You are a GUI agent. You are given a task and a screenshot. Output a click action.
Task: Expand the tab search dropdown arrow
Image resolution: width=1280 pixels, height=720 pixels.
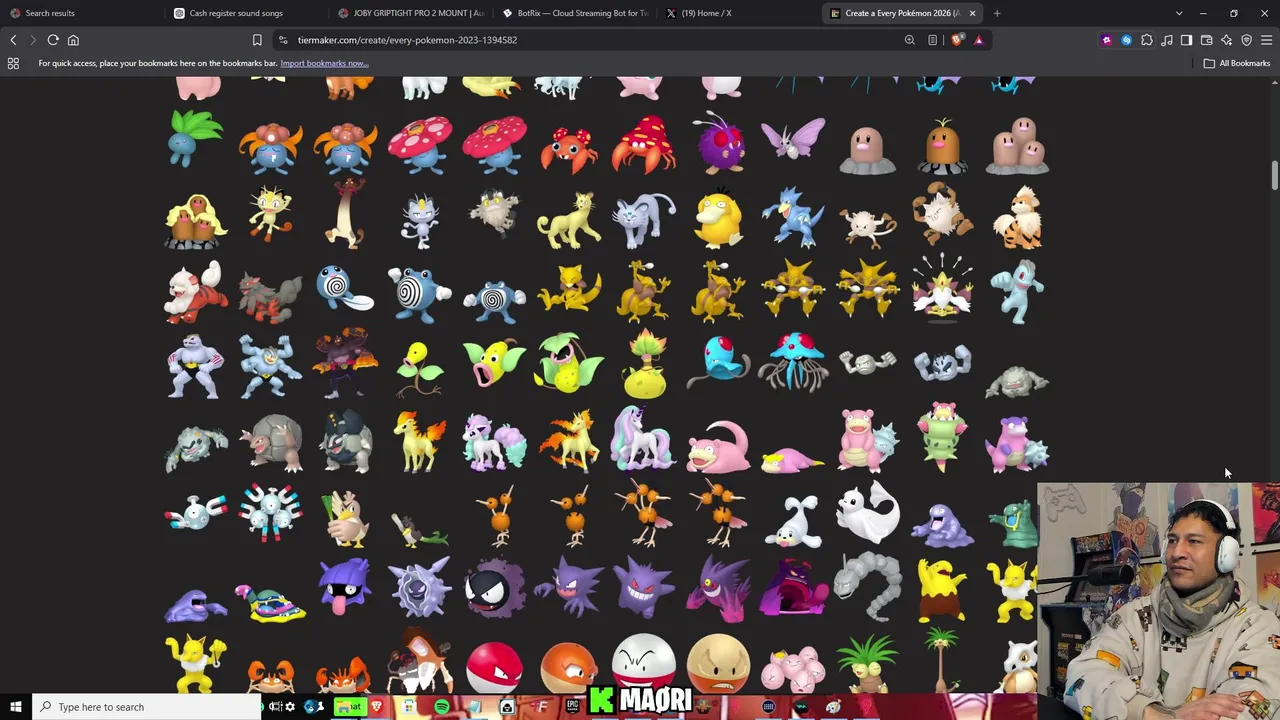coord(1179,13)
